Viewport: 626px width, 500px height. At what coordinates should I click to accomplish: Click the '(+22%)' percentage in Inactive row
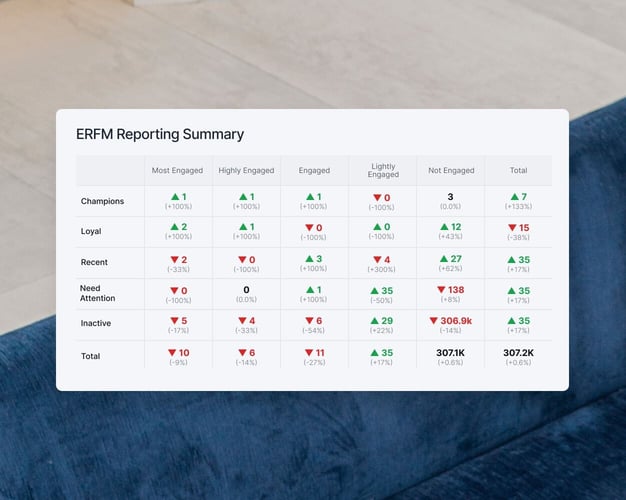click(382, 330)
